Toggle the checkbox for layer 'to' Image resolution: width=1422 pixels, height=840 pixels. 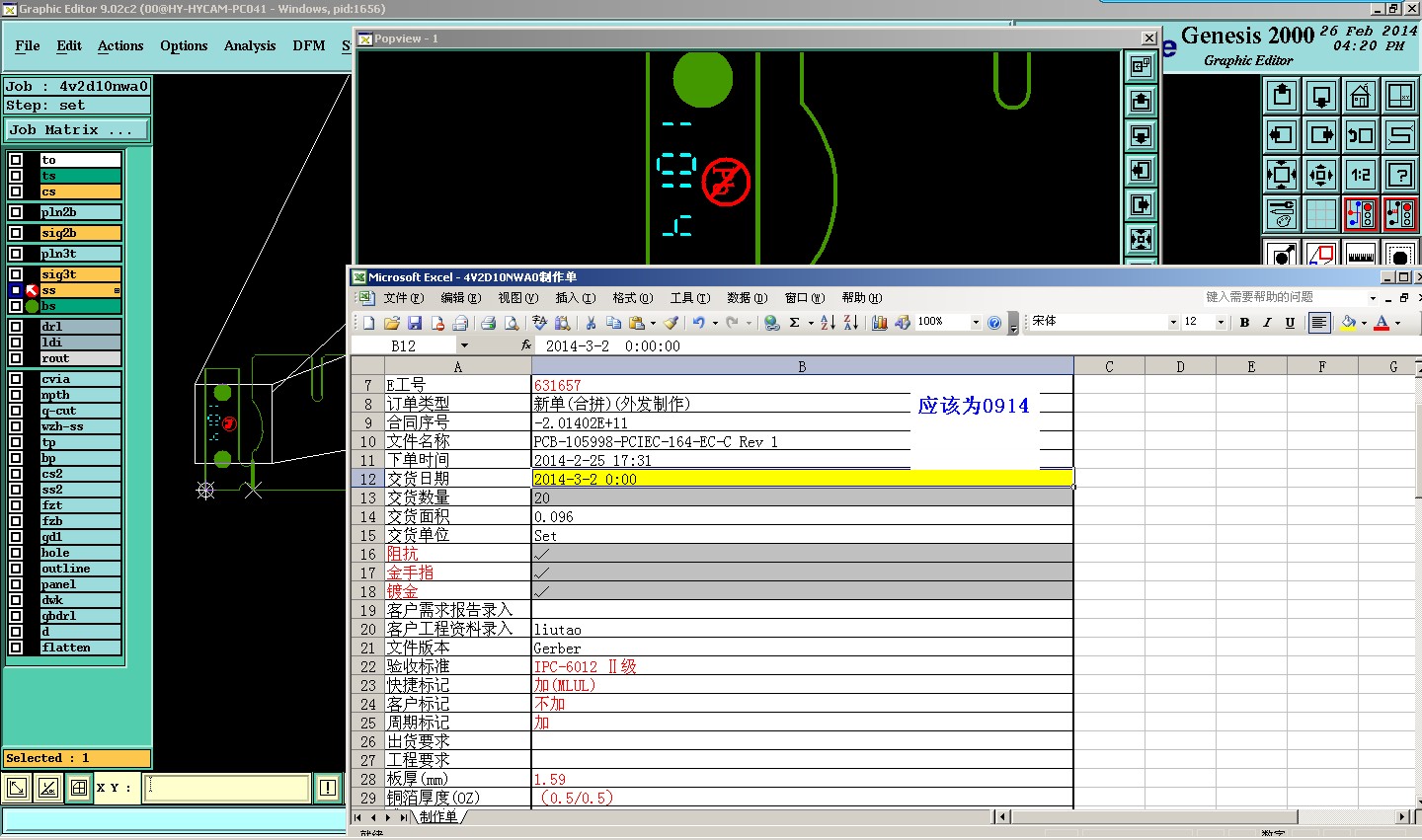[16, 160]
